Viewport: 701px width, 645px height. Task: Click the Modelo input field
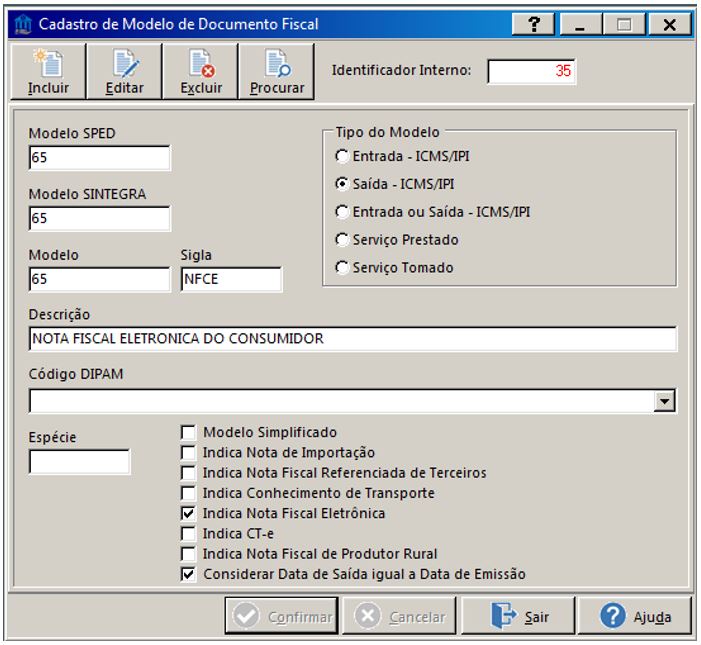(x=99, y=279)
